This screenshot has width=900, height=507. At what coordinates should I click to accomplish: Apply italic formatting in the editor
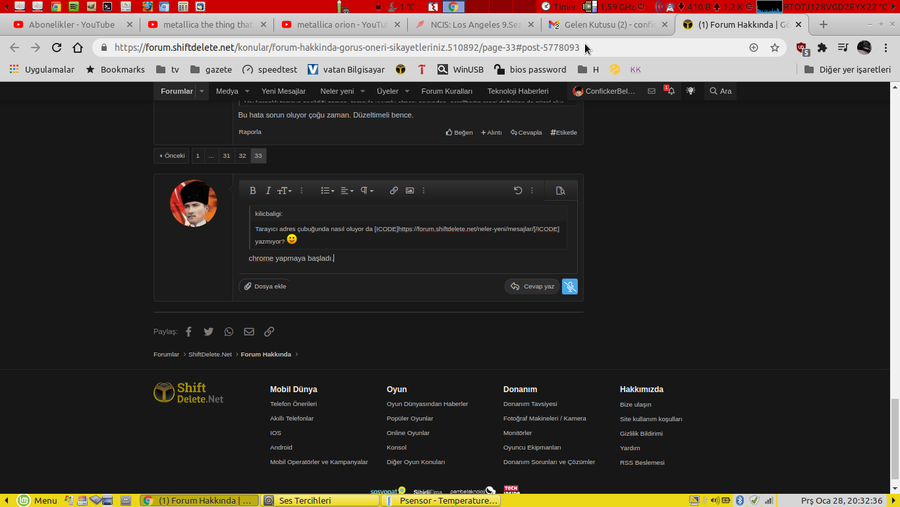(x=268, y=191)
